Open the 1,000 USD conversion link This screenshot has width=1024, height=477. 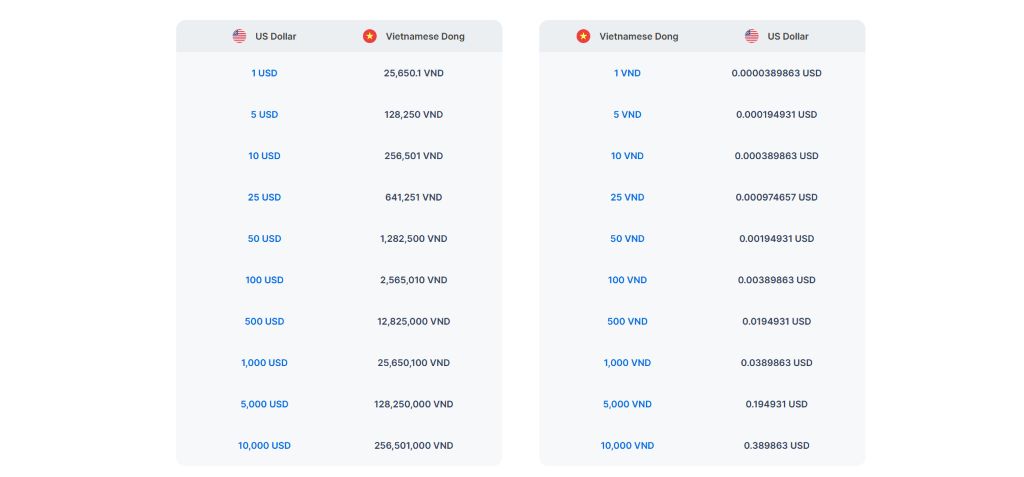tap(264, 363)
